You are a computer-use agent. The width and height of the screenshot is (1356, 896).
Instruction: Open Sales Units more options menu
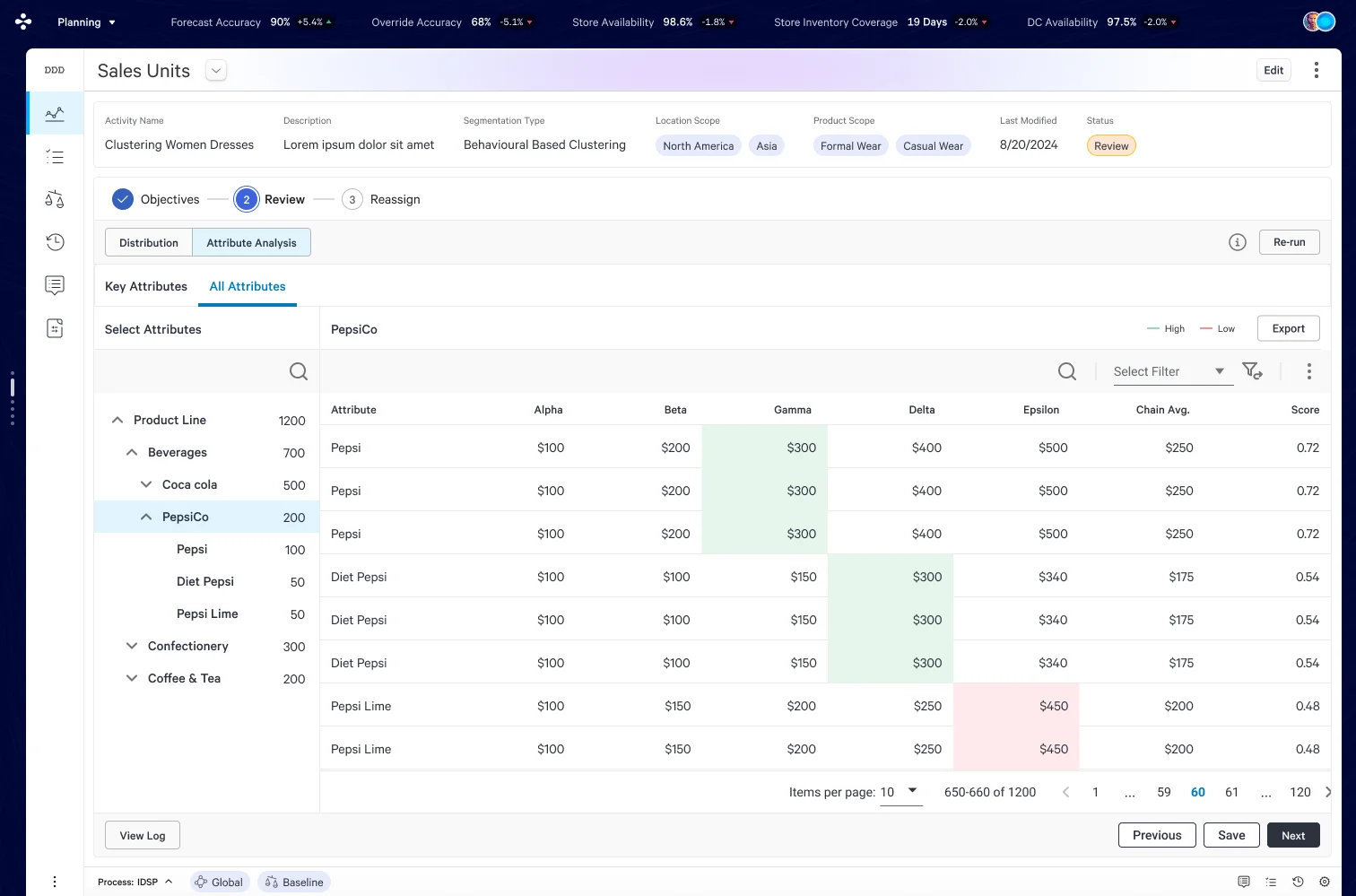click(x=1316, y=70)
